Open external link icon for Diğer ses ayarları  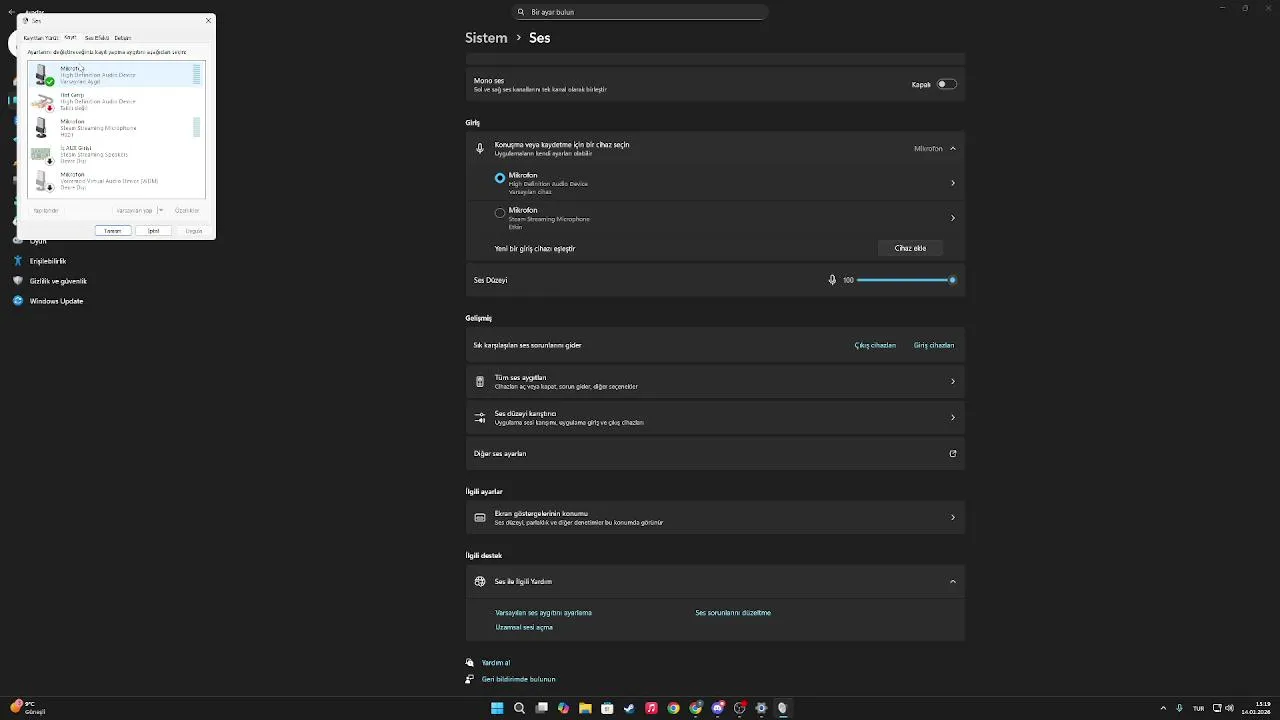click(x=952, y=453)
